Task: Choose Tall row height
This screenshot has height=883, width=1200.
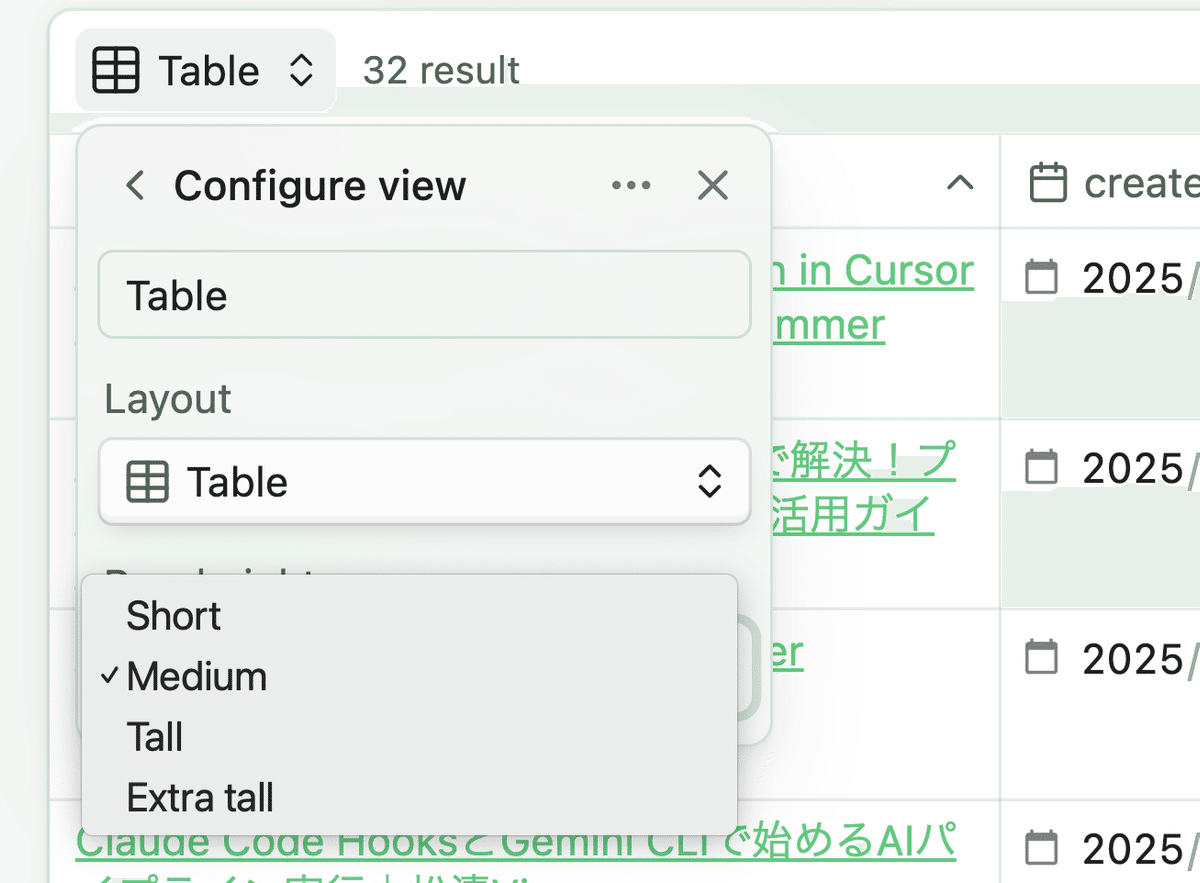Action: pos(155,738)
